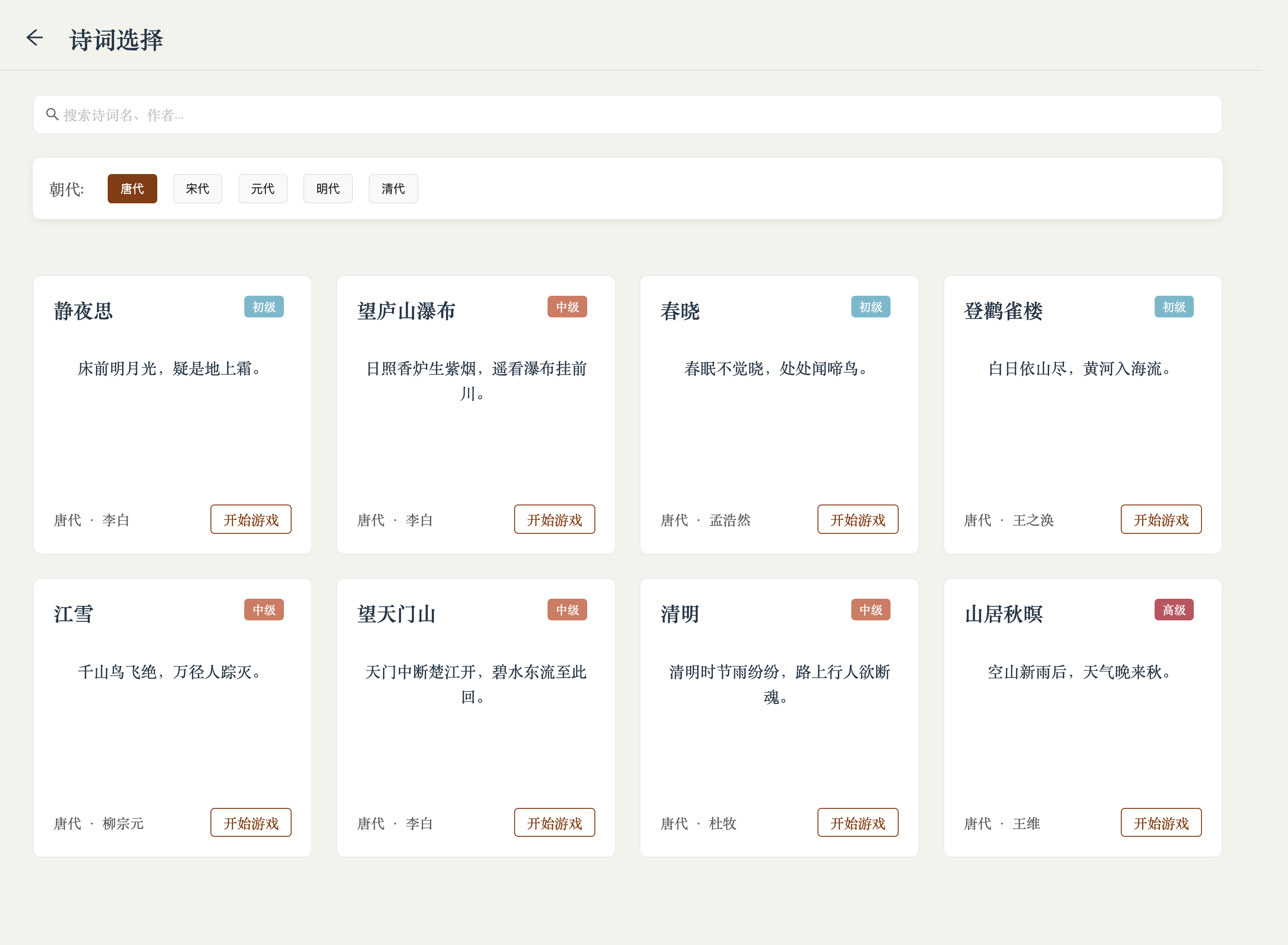The height and width of the screenshot is (945, 1288).
Task: Click the 清明 poem title
Action: point(680,614)
